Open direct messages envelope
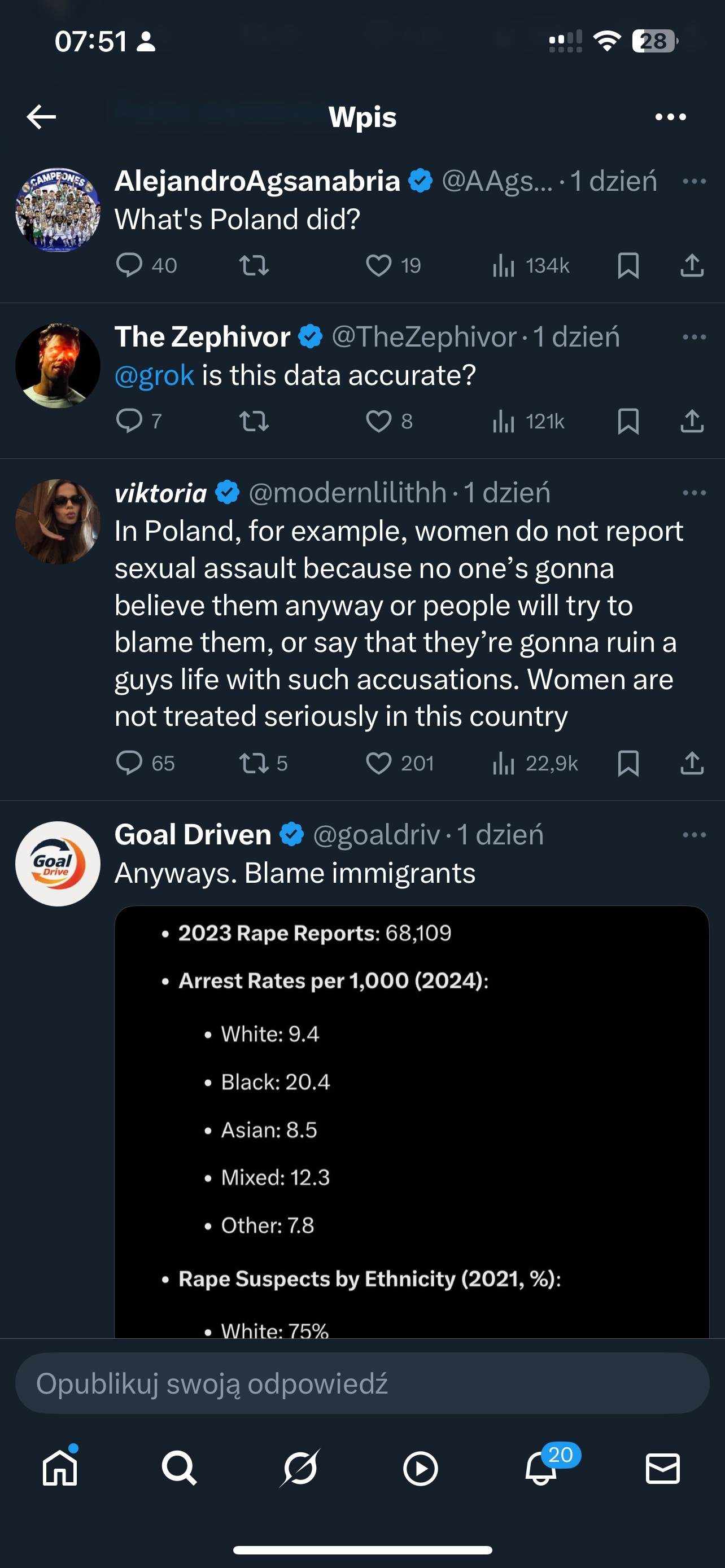 pos(662,1468)
